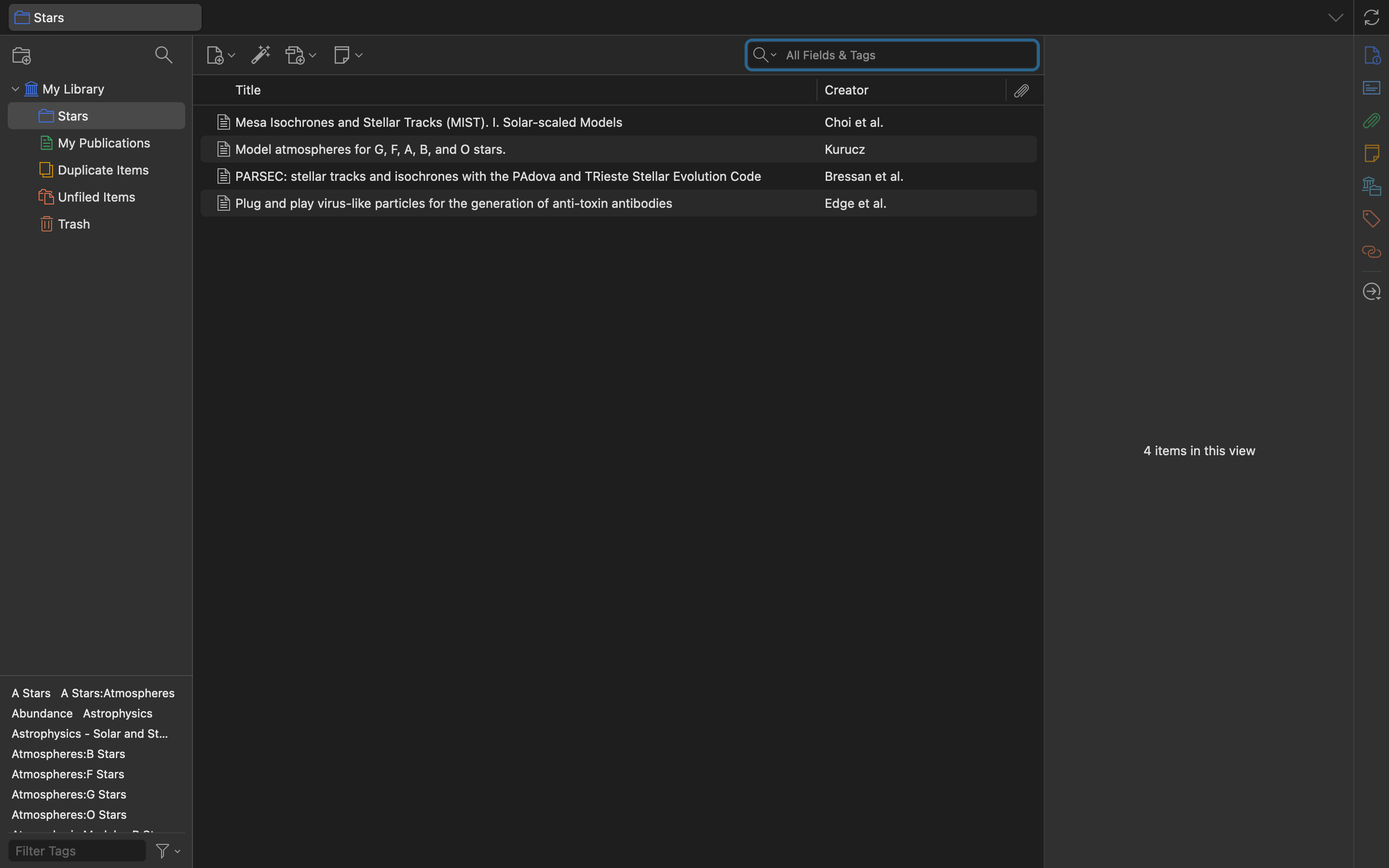Filter by tag Atmospheres:O Stars
The height and width of the screenshot is (868, 1389).
click(x=69, y=814)
